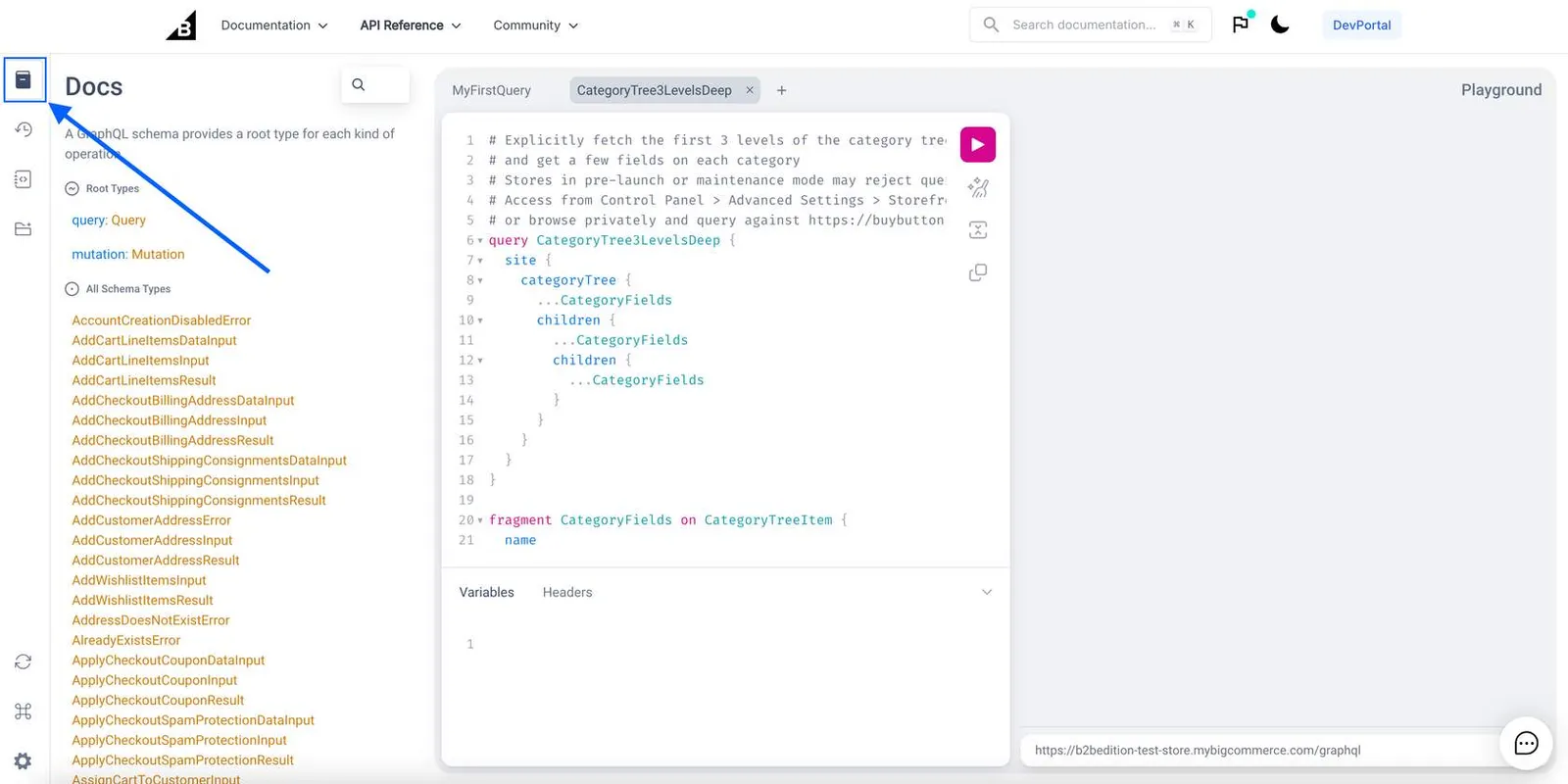1568x784 pixels.
Task: Open the folder explorer sidebar icon
Action: pos(24,229)
